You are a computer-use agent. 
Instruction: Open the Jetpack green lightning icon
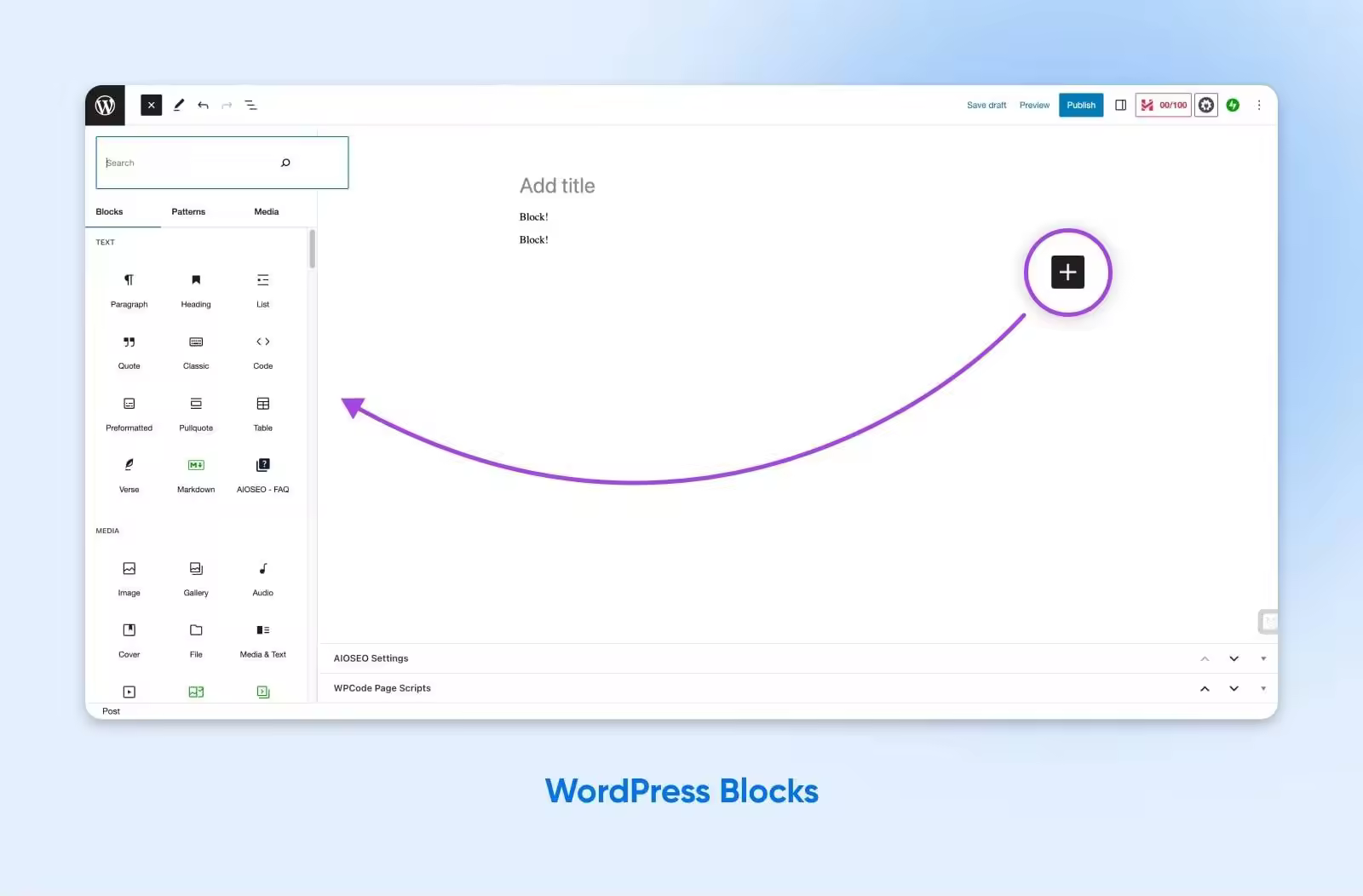tap(1233, 106)
